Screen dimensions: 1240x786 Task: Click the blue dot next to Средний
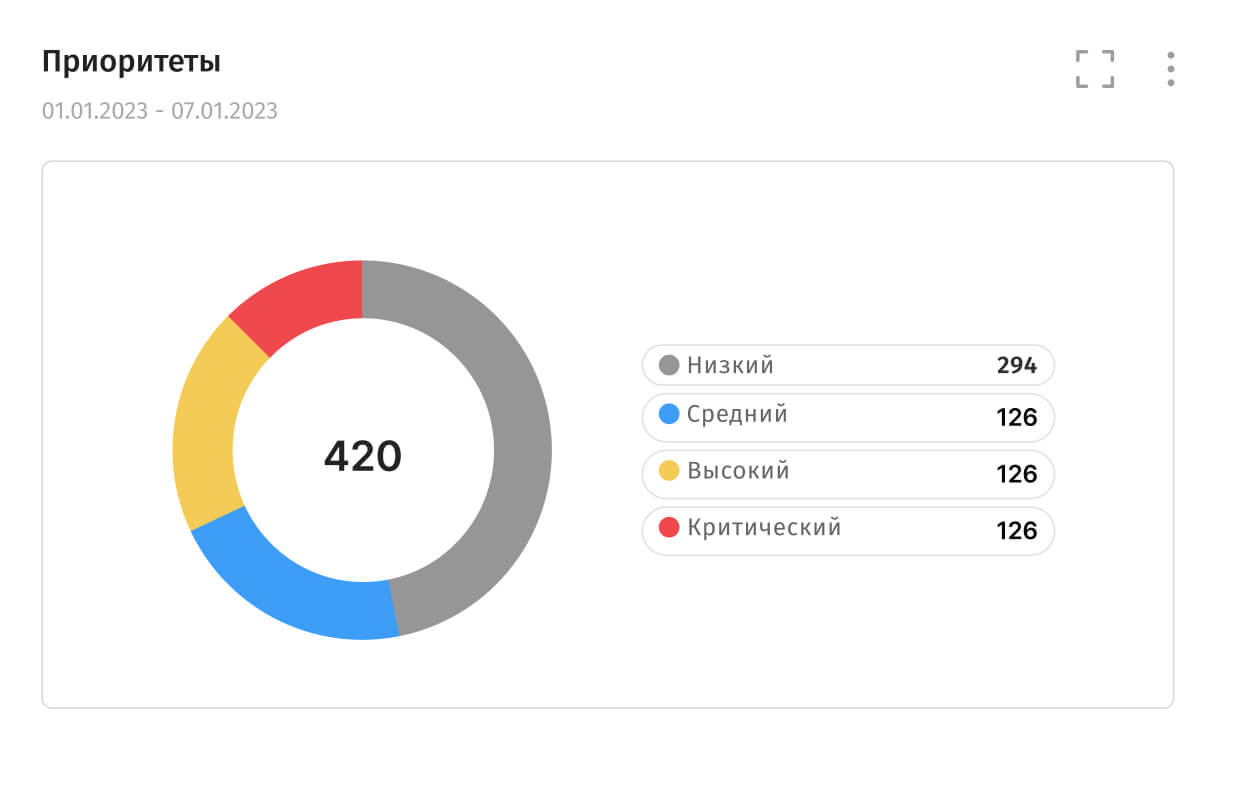tap(669, 414)
